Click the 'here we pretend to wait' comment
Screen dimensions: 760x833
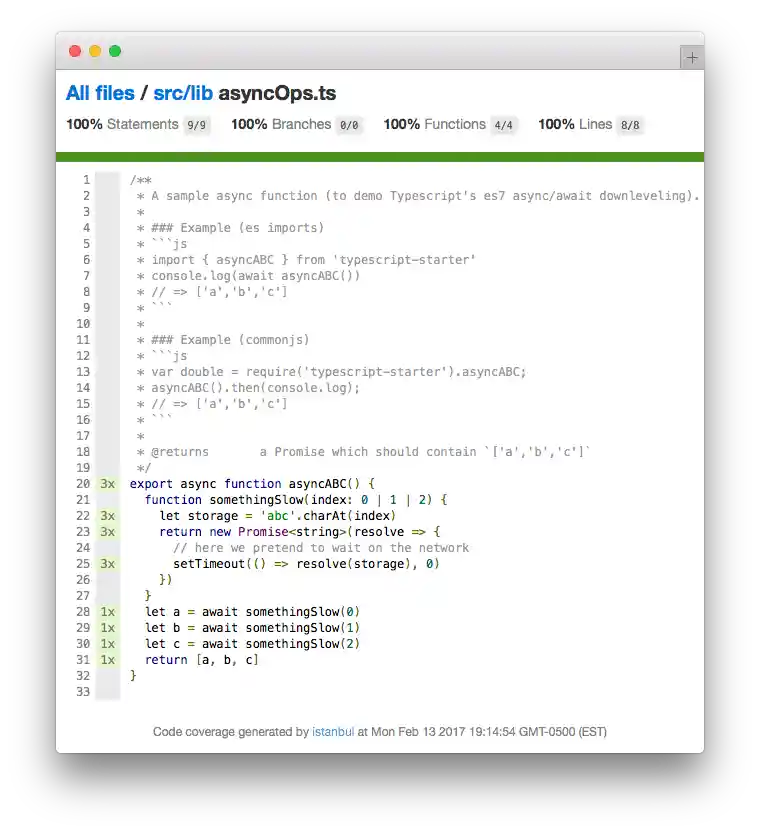click(x=321, y=548)
